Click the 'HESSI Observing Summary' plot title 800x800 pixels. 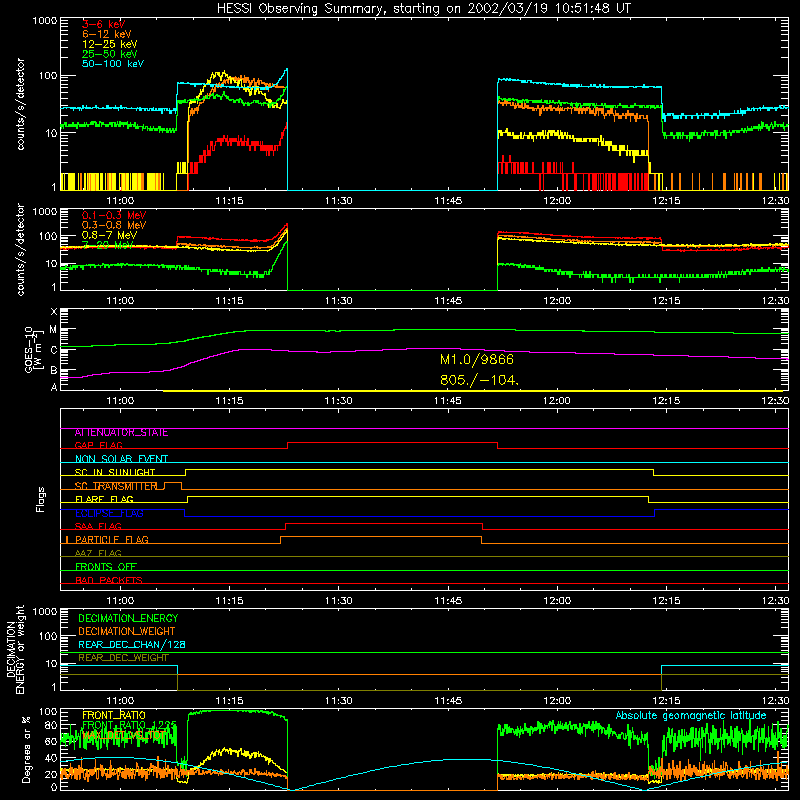click(423, 8)
